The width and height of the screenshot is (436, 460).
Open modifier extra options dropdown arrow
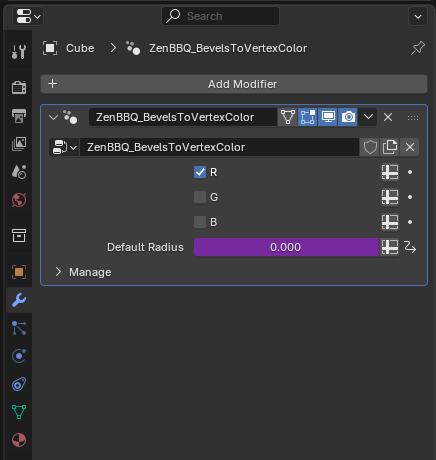(x=368, y=117)
